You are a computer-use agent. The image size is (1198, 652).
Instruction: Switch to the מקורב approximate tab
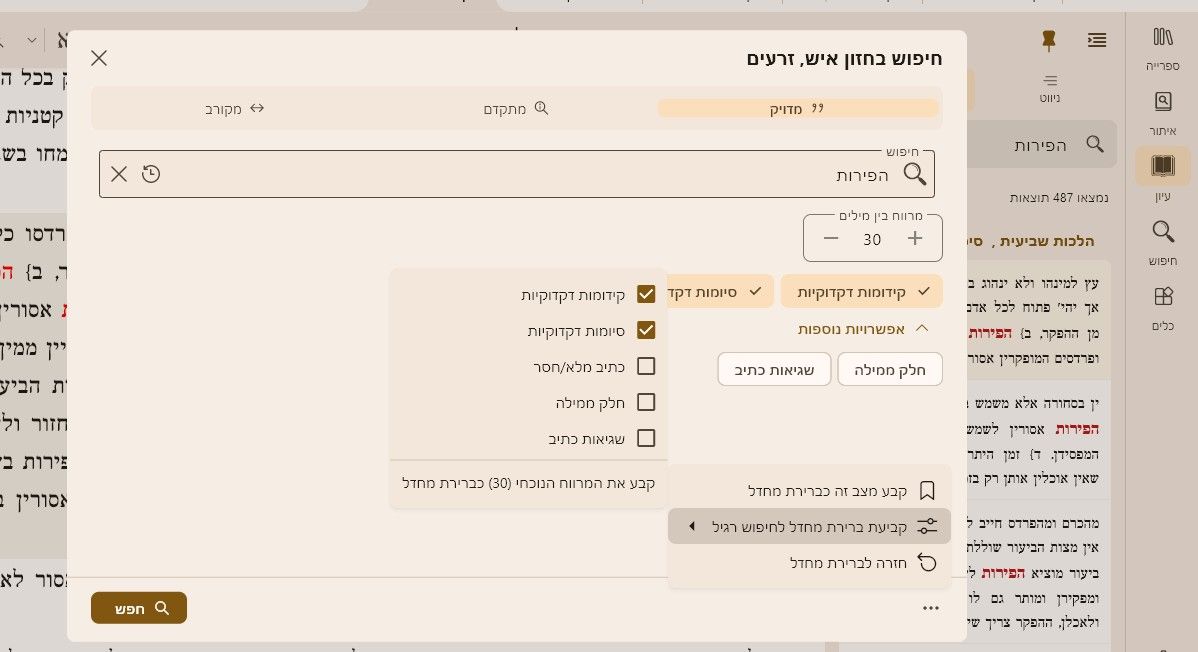click(234, 109)
